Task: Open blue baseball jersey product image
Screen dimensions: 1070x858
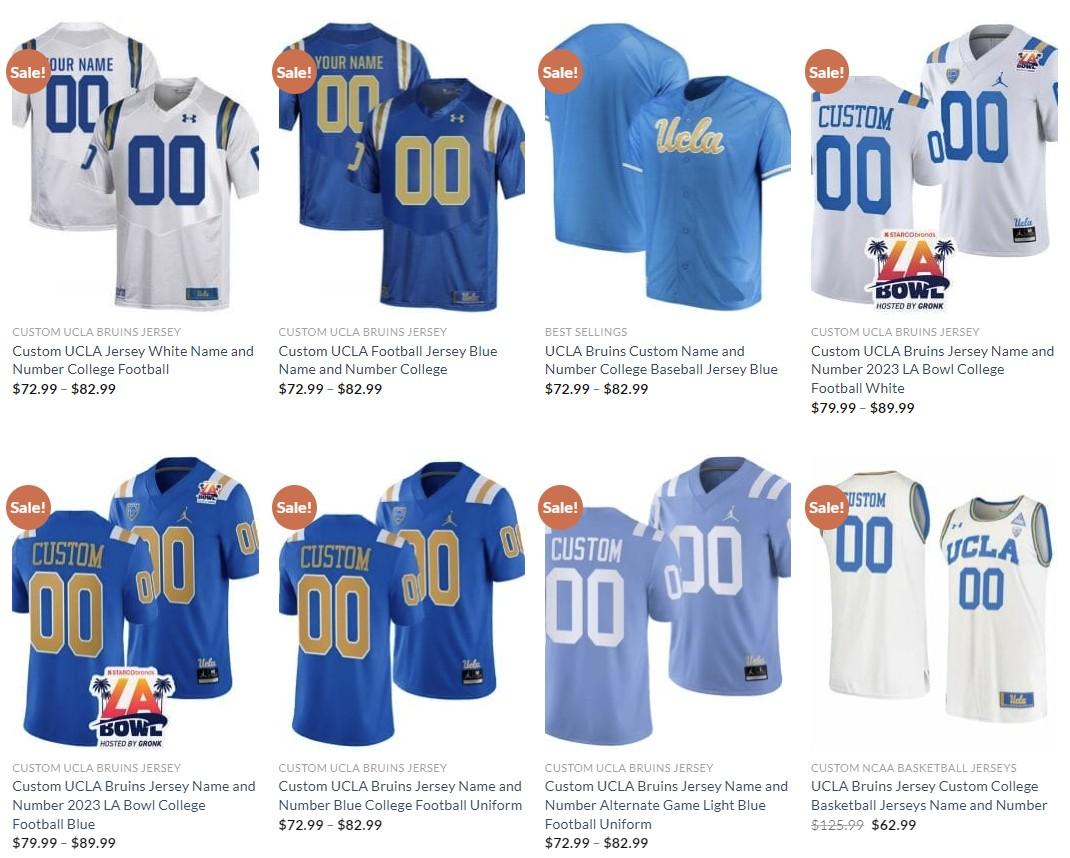Action: (x=667, y=165)
